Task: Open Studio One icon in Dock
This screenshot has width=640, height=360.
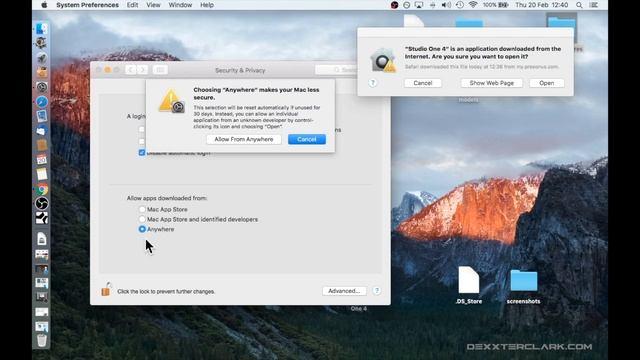Action: click(x=42, y=218)
